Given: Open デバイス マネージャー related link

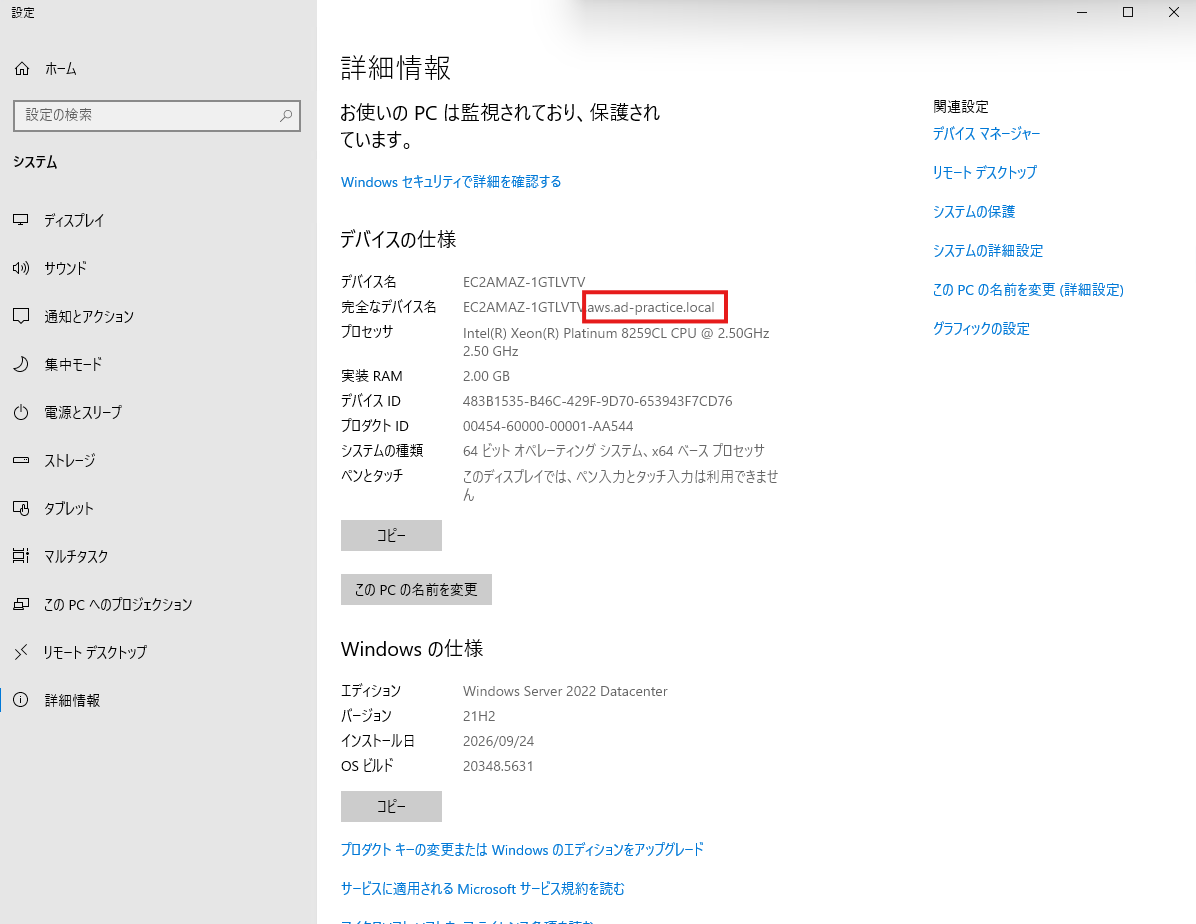Looking at the screenshot, I should (x=986, y=134).
